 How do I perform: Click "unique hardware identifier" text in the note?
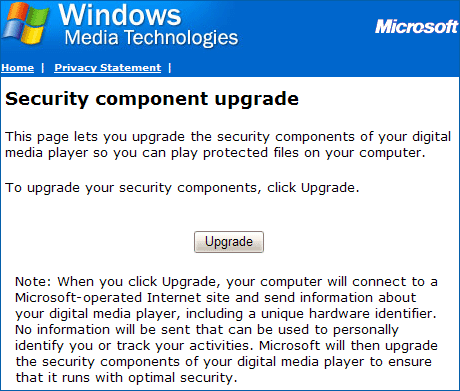click(348, 314)
